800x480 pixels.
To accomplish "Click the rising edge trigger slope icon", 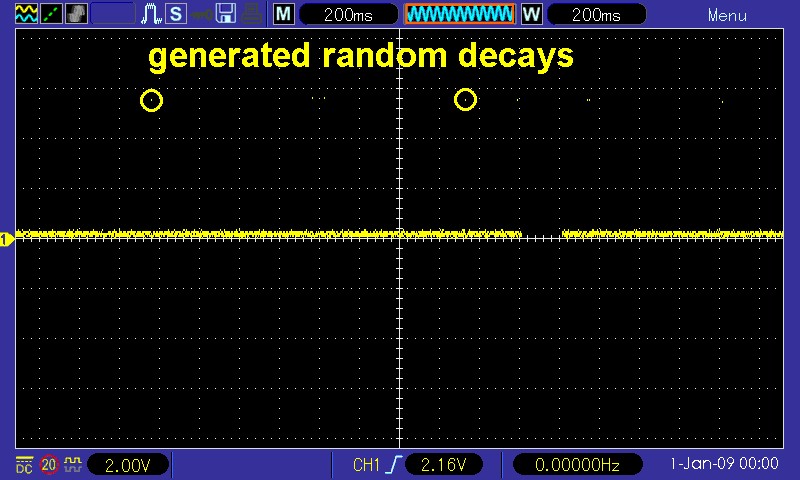I will tap(394, 464).
